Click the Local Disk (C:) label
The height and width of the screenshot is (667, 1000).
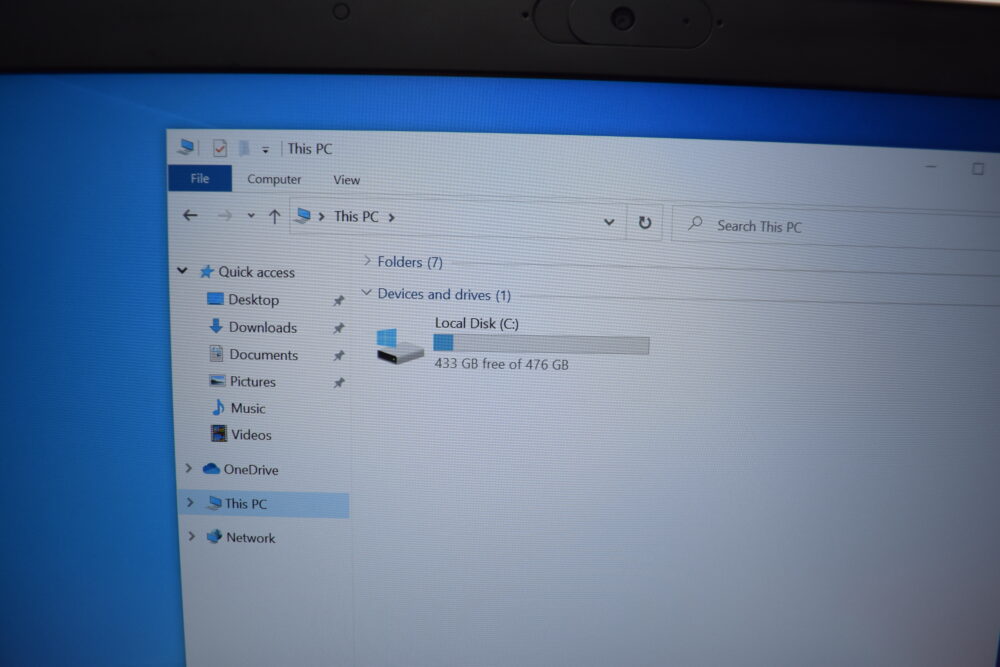(476, 324)
